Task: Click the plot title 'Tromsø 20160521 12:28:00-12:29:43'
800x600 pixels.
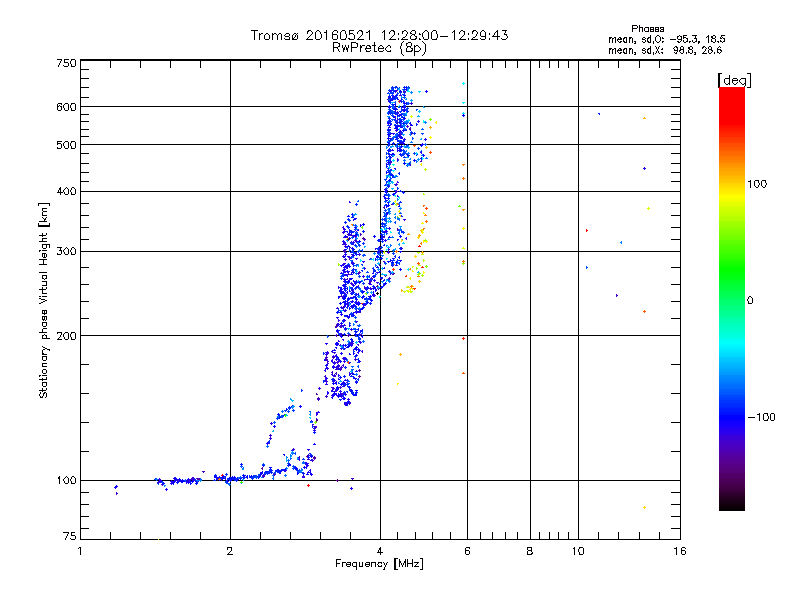Action: coord(379,35)
